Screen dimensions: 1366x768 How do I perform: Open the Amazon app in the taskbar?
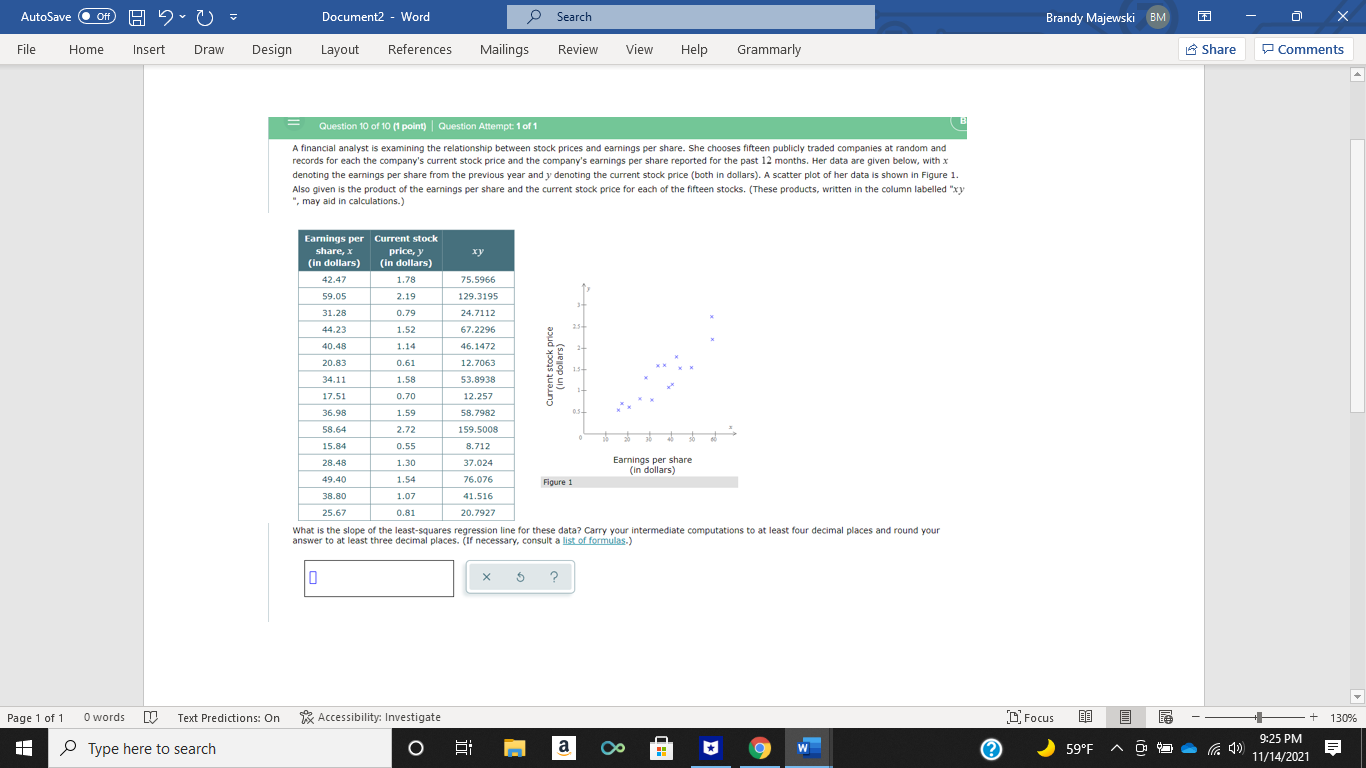(562, 748)
